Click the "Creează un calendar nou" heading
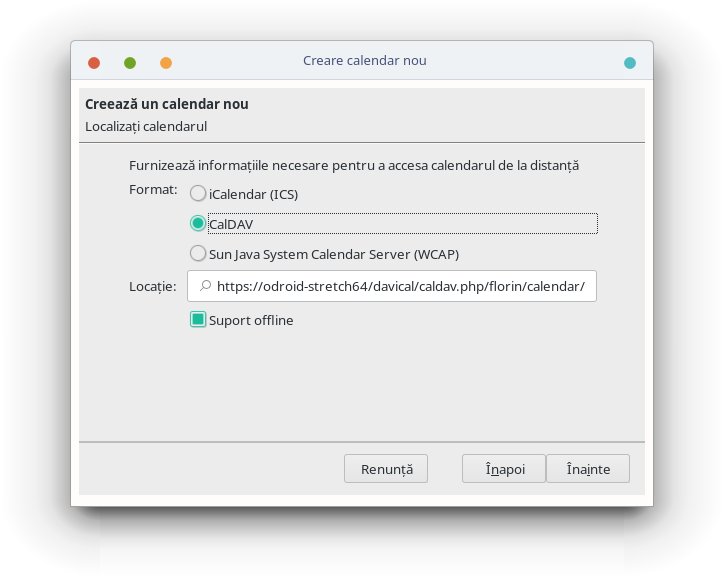This screenshot has height=587, width=724. tap(167, 104)
